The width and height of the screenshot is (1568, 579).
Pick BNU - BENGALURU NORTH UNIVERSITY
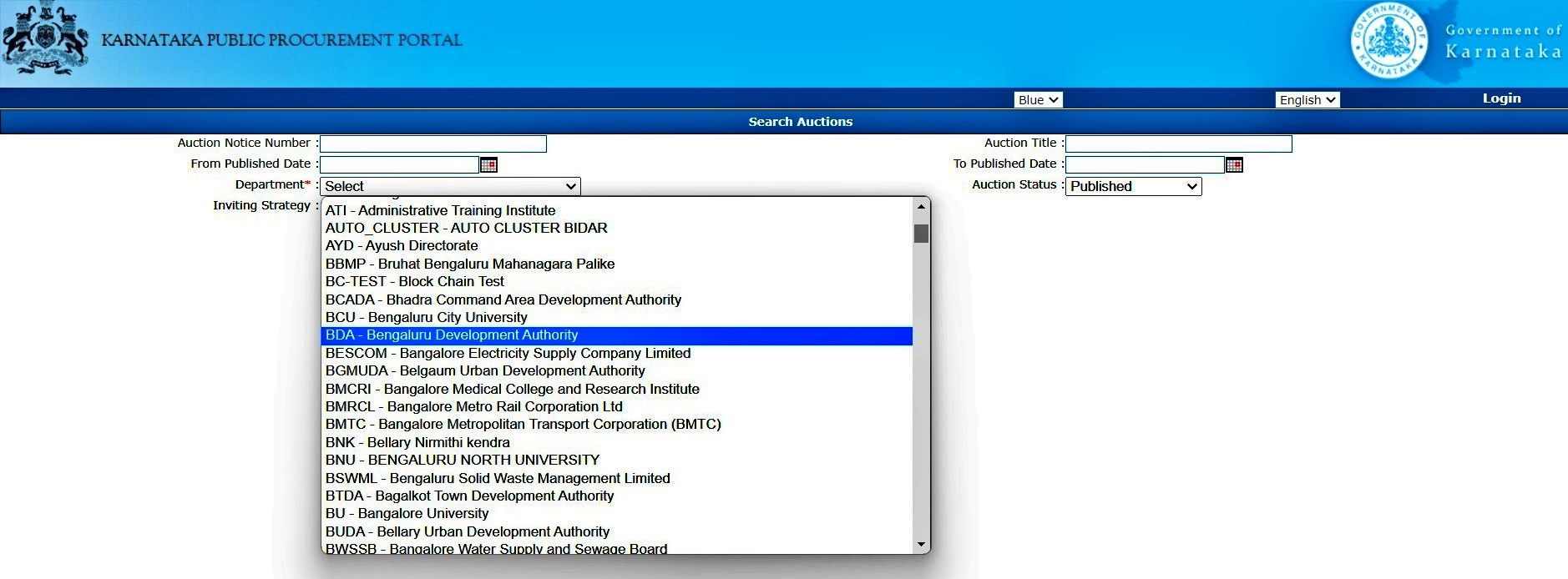(x=617, y=460)
